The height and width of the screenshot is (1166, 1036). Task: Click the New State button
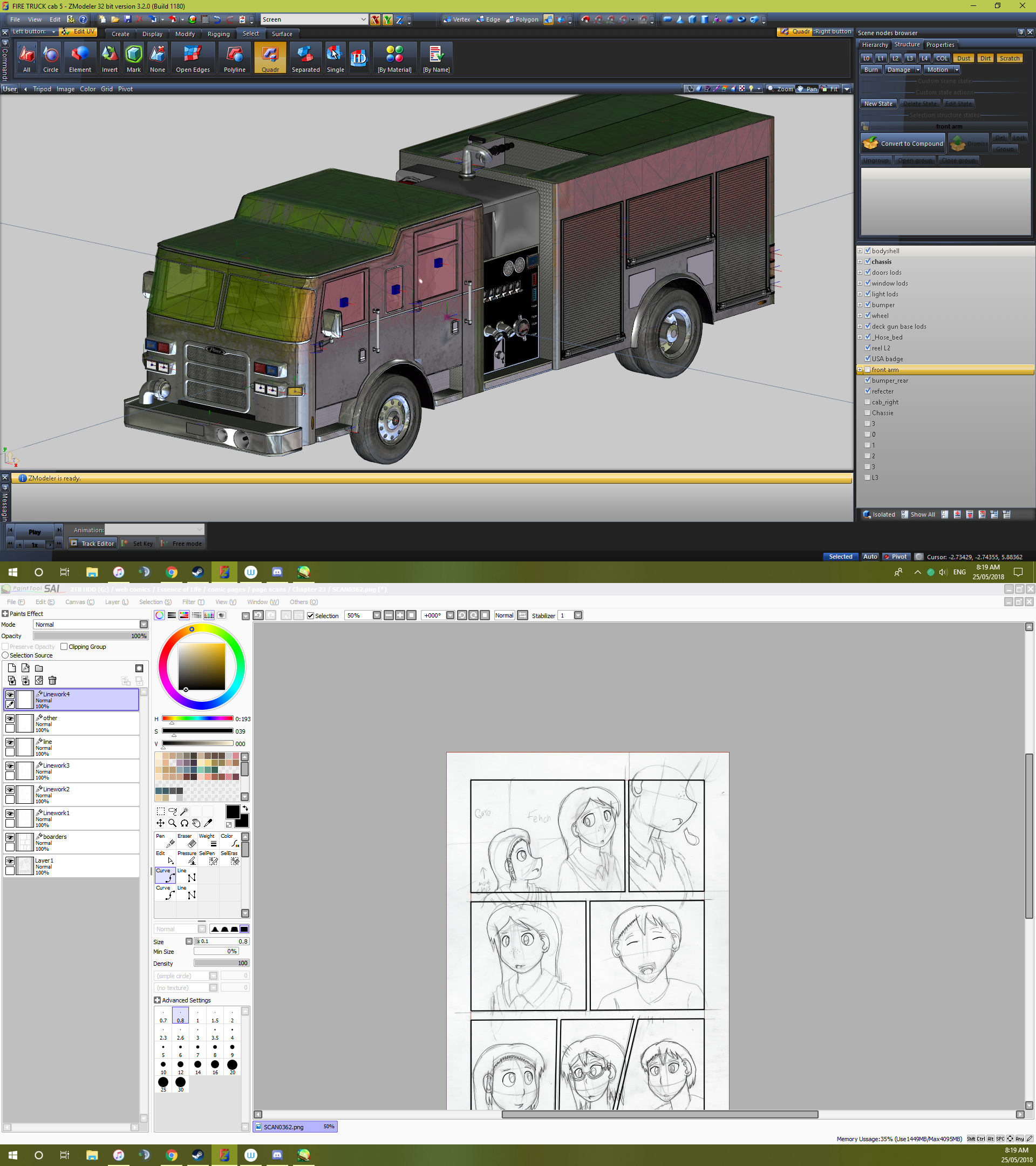pyautogui.click(x=877, y=104)
